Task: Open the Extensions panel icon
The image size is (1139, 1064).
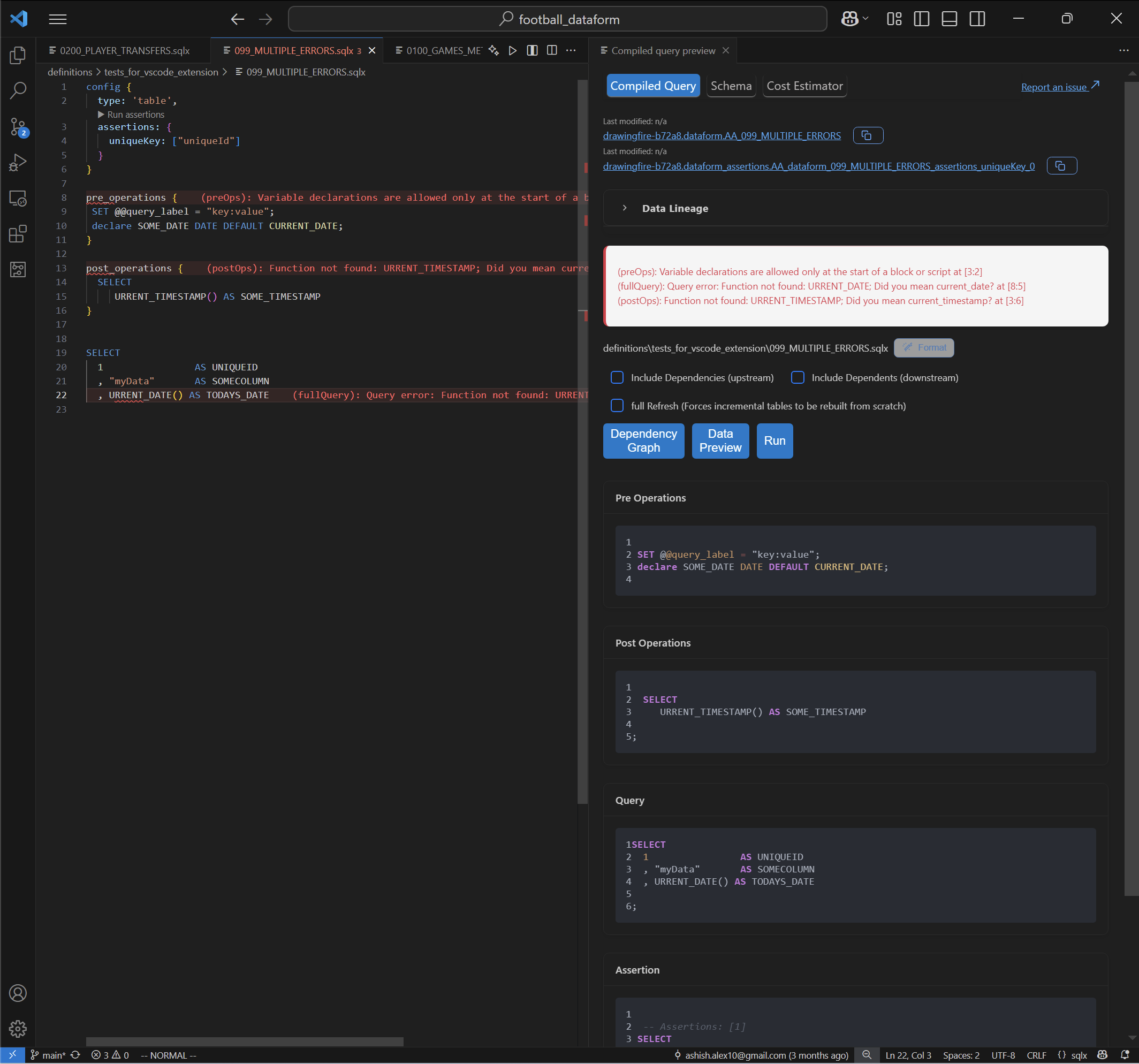Action: tap(18, 234)
